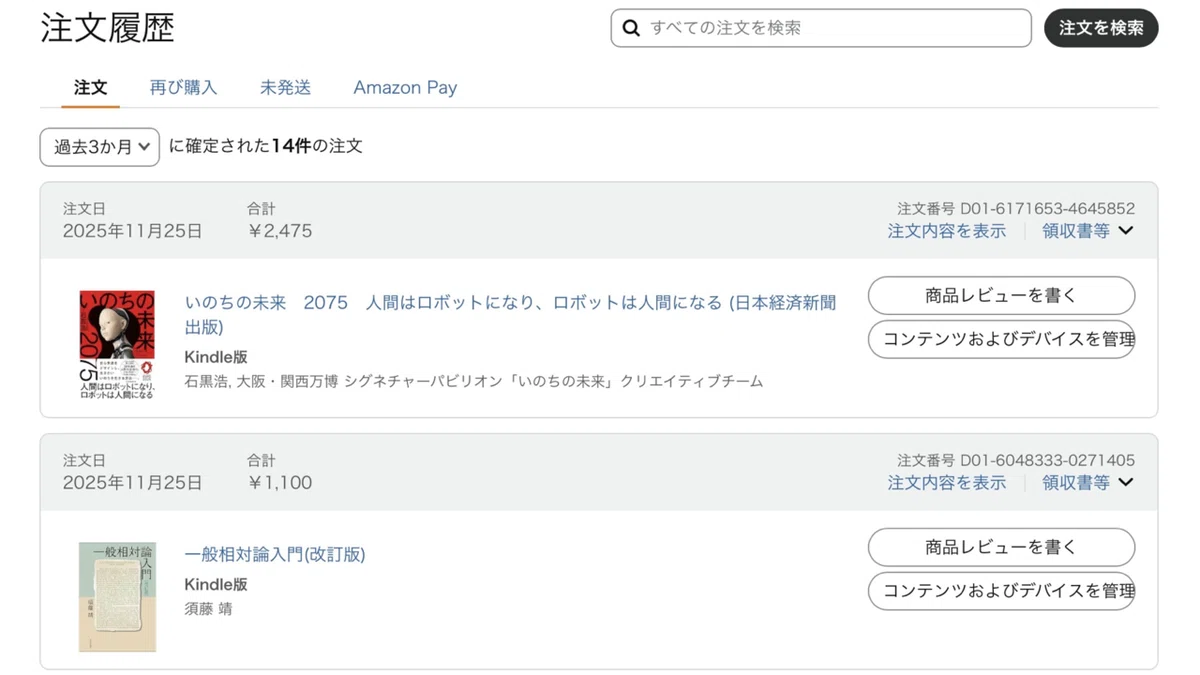View 注文内容を表示 for the ¥2,475 order
Image resolution: width=1200 pixels, height=675 pixels.
tap(947, 231)
